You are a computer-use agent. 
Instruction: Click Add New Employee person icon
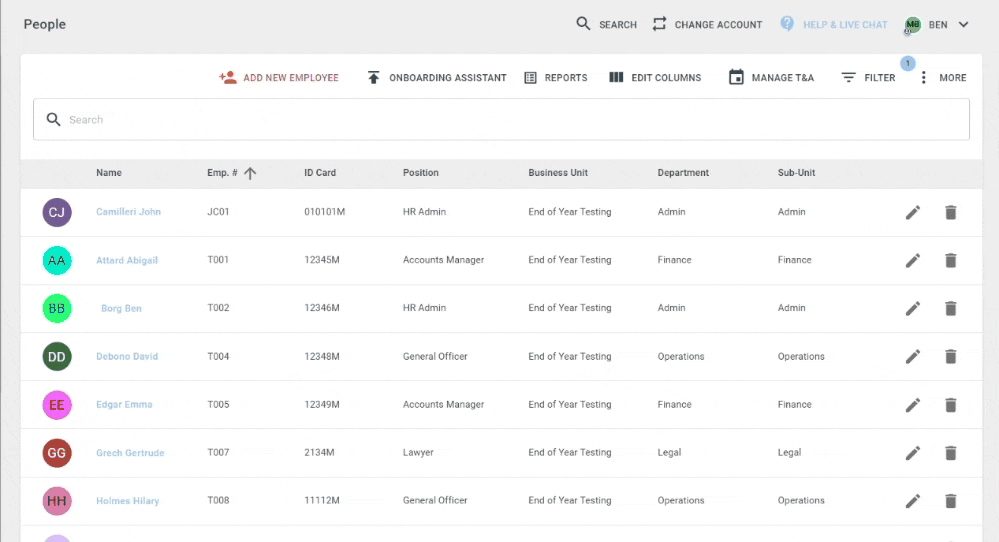227,77
